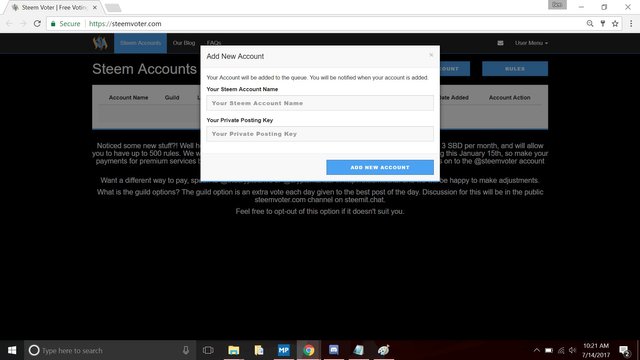Screen dimensions: 640x360
Task: Close the Add New Account dialog
Action: [431, 55]
